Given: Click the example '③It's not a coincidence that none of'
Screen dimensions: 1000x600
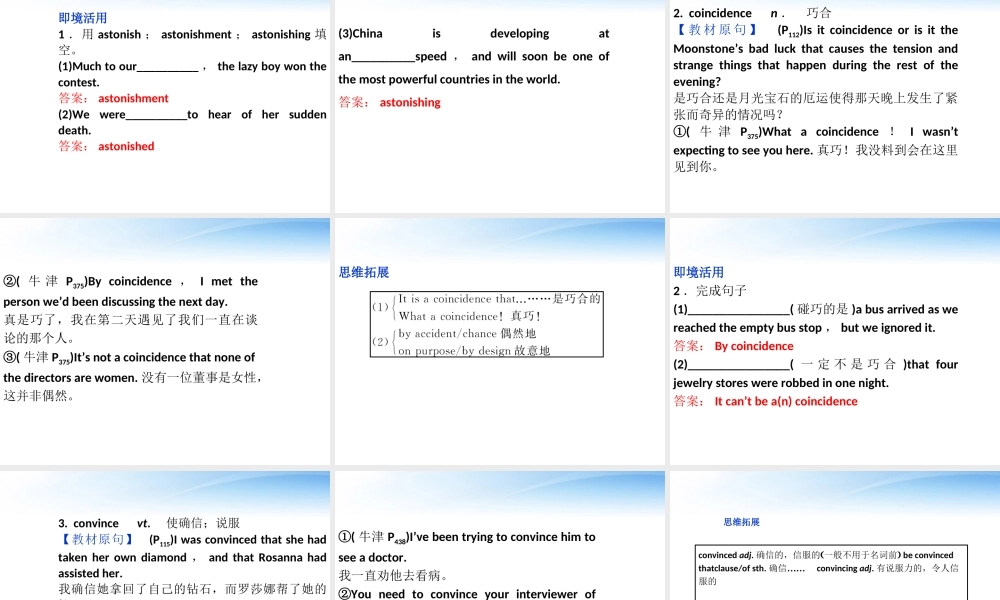Looking at the screenshot, I should pos(129,357).
